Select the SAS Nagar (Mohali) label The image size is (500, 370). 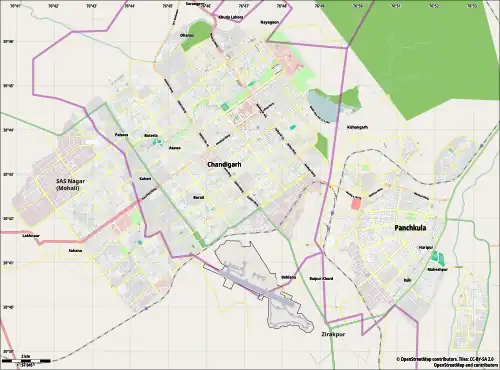tap(70, 185)
